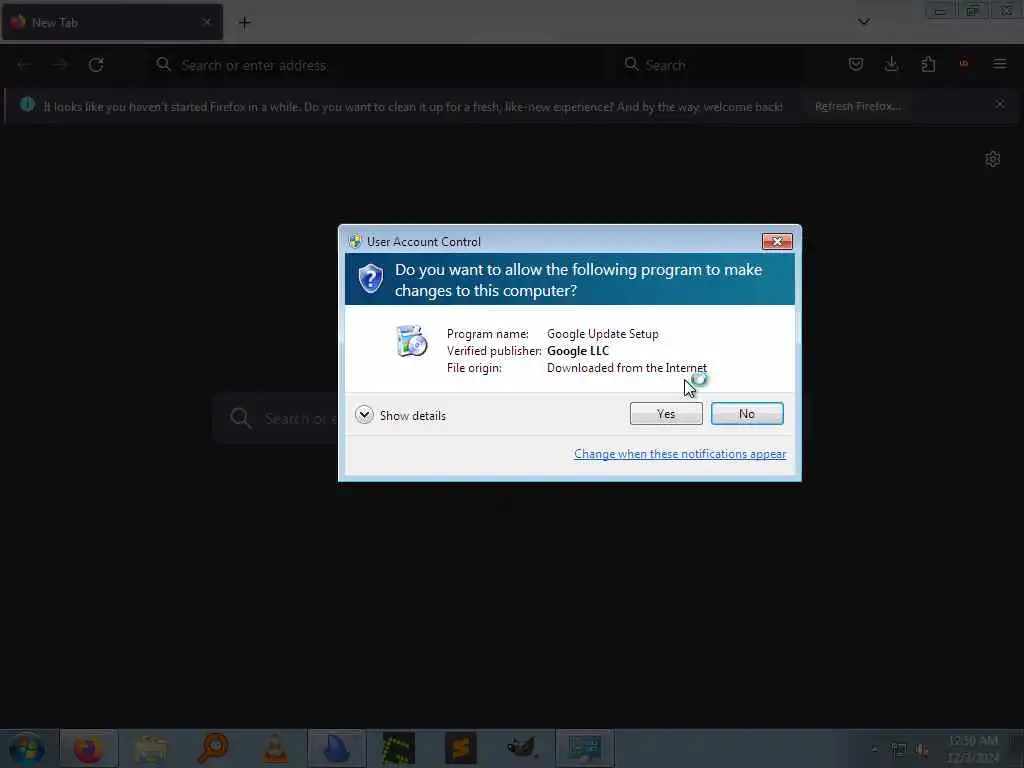This screenshot has width=1024, height=768.
Task: Focus the Firefox toolbar Search box
Action: [710, 65]
